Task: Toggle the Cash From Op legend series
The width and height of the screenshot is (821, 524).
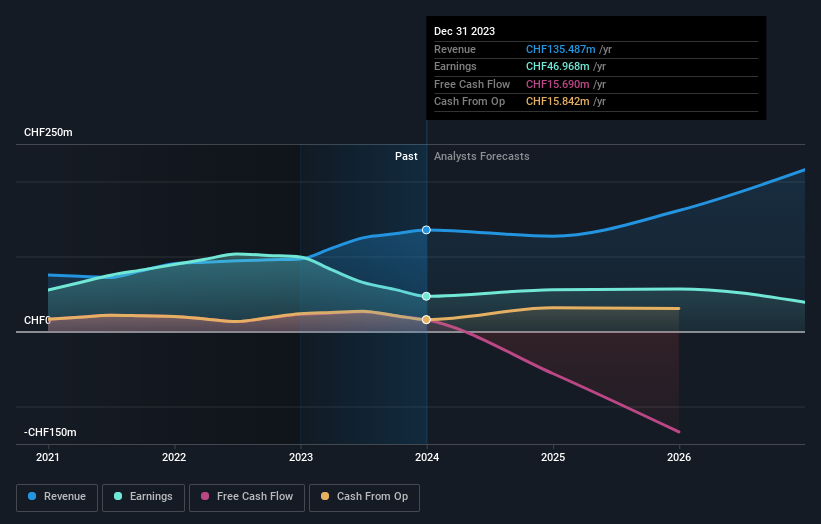Action: [364, 497]
